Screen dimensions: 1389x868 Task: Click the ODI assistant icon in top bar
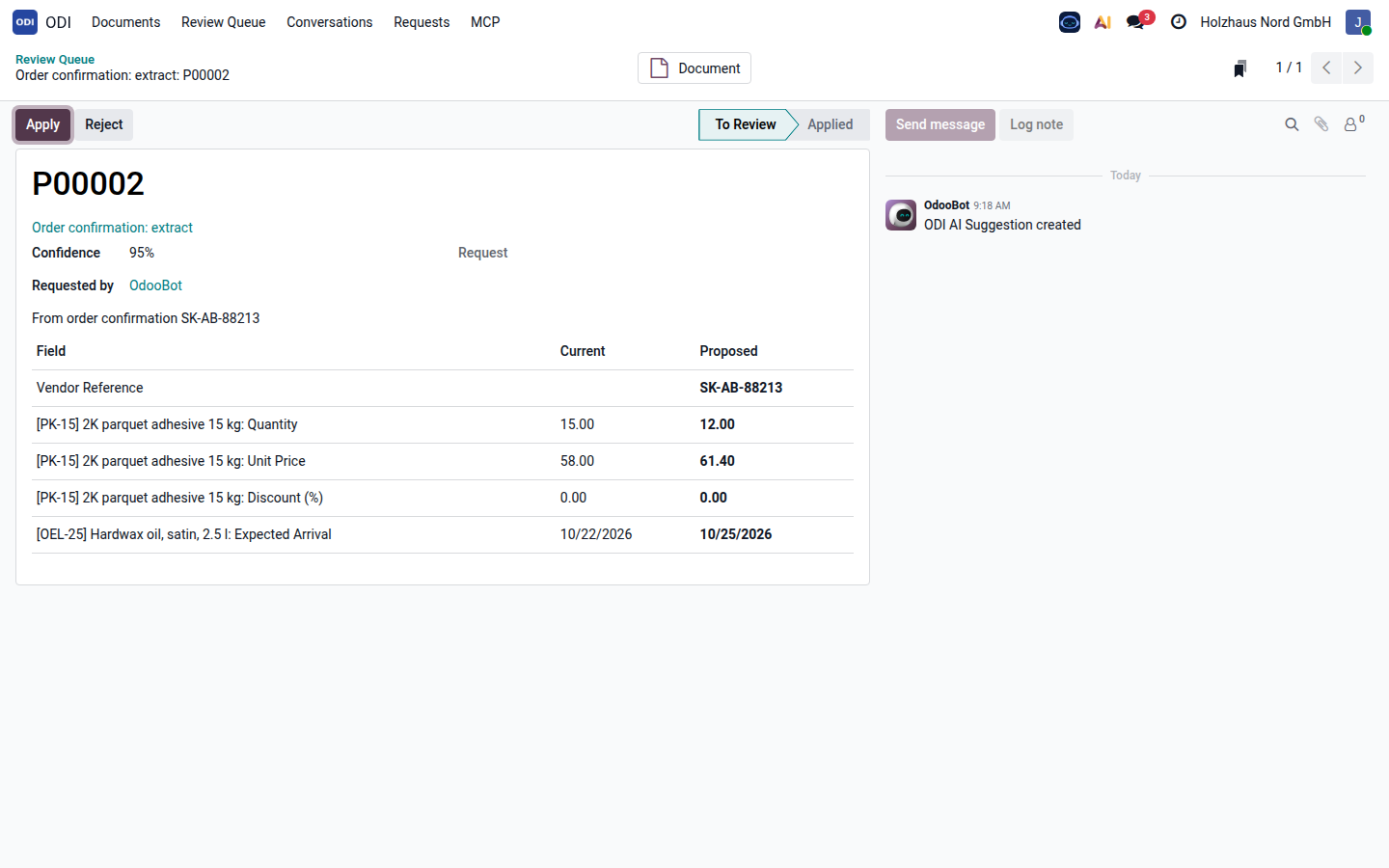point(1070,22)
